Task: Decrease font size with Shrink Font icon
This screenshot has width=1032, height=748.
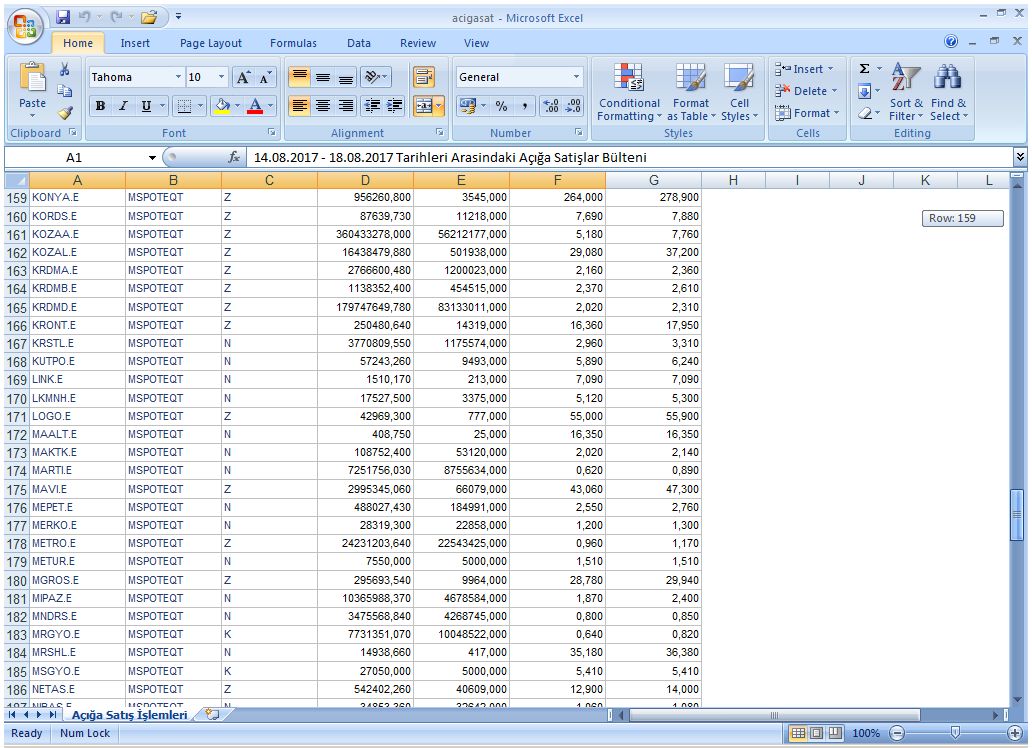Action: tap(265, 78)
